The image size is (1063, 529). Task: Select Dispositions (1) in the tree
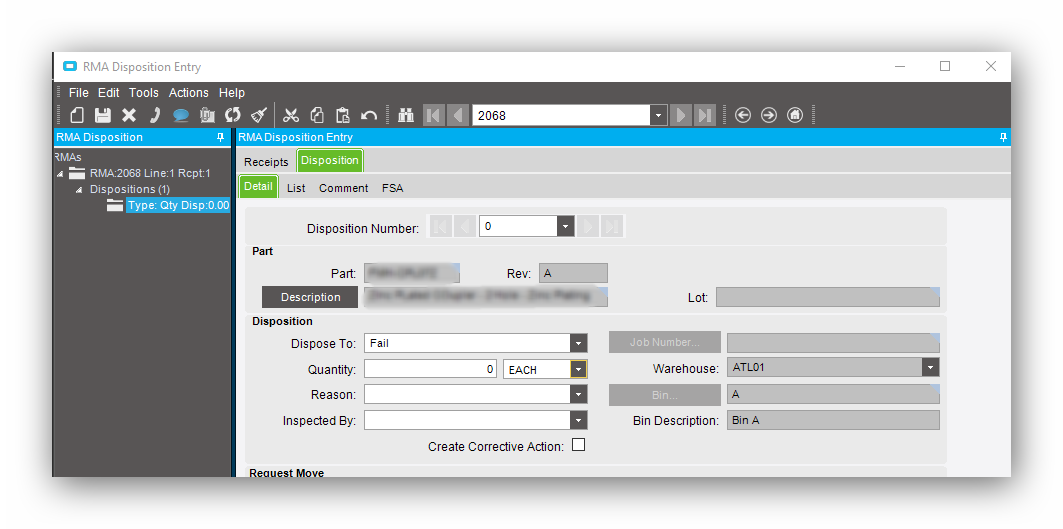pyautogui.click(x=130, y=189)
